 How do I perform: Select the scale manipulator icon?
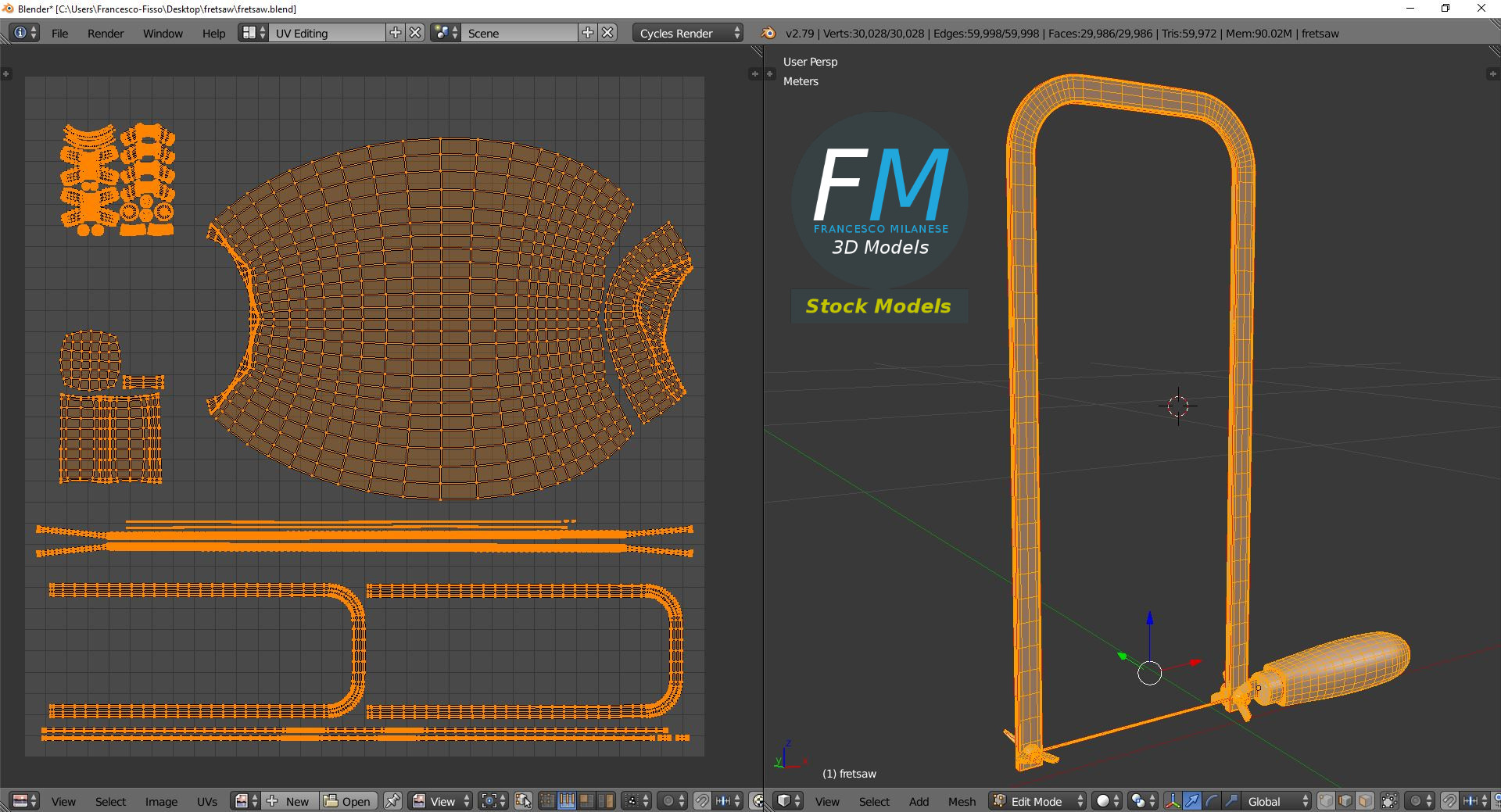pyautogui.click(x=1231, y=801)
